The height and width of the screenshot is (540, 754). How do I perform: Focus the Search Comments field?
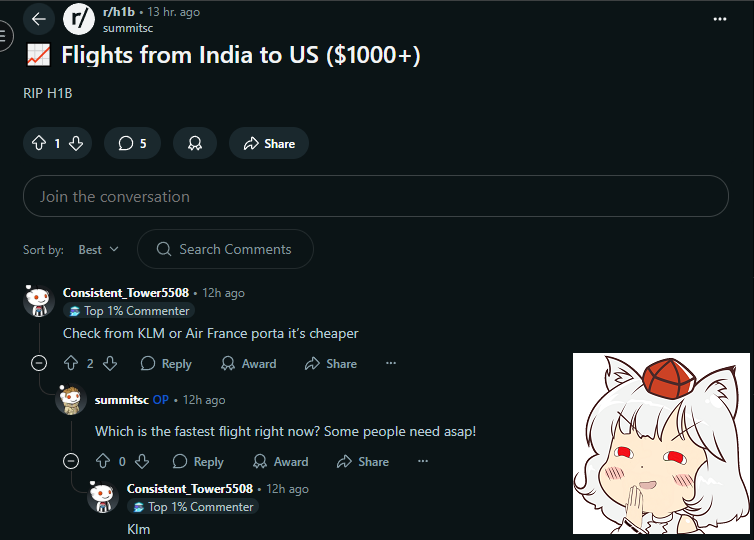coord(226,249)
